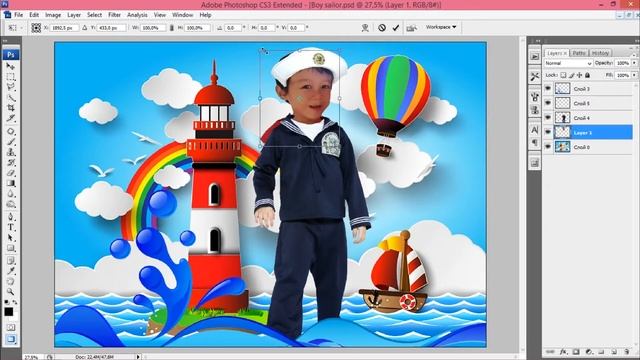This screenshot has height=360, width=640.
Task: Open the Opacity slider arrow
Action: click(634, 63)
